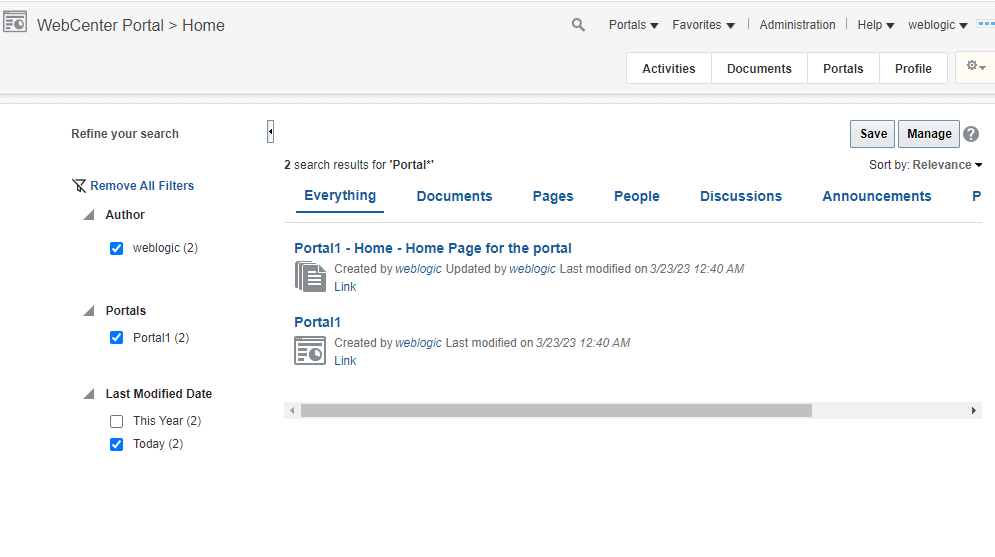Check the This Year date filter
Image resolution: width=995 pixels, height=557 pixels.
(x=117, y=421)
